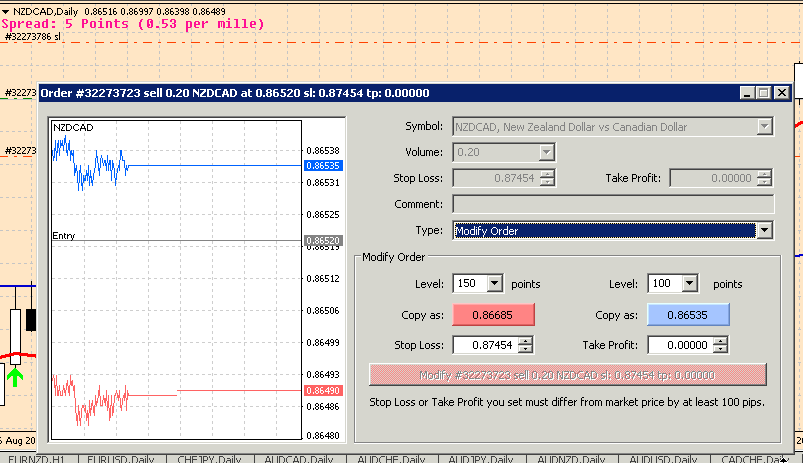Minimize the Order dialog window

tap(747, 93)
